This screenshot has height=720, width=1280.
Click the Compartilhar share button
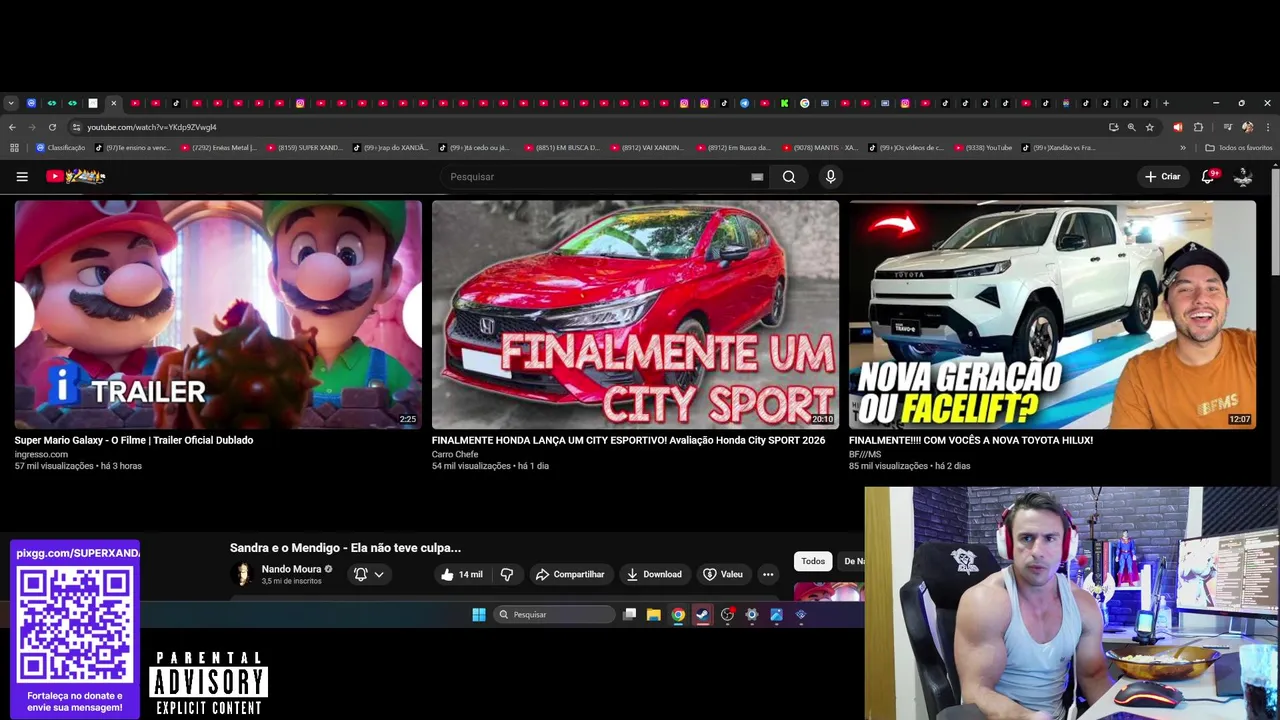pyautogui.click(x=570, y=574)
